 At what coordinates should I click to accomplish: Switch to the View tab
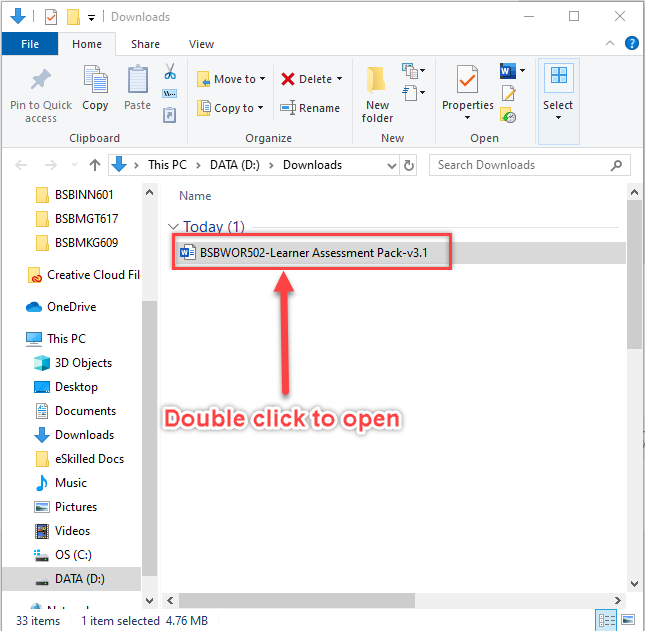201,44
